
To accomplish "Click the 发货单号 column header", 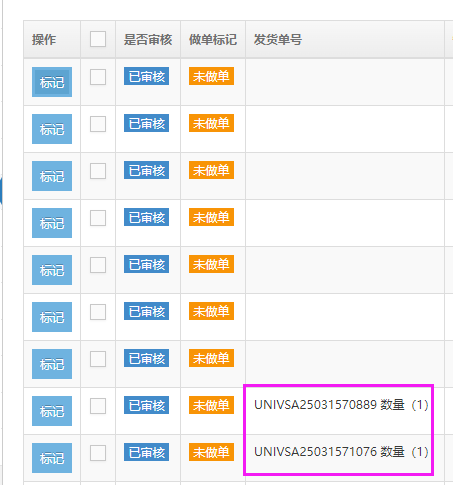I will pos(278,40).
